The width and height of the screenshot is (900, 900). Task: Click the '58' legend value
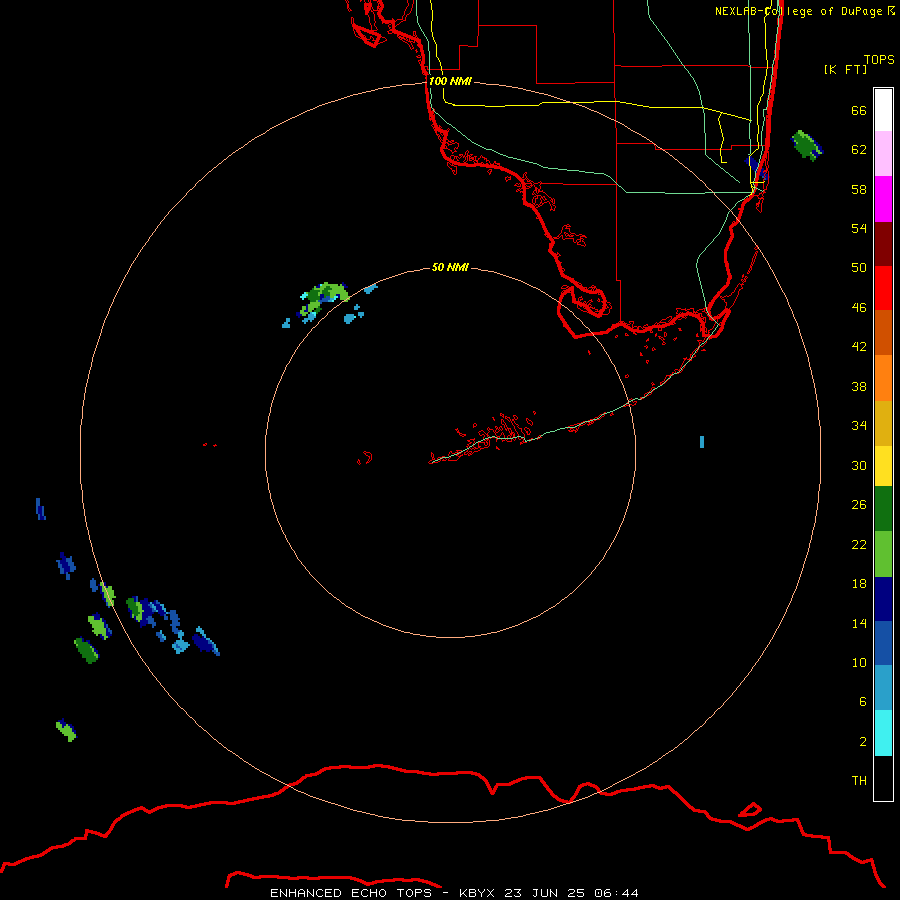coord(859,189)
